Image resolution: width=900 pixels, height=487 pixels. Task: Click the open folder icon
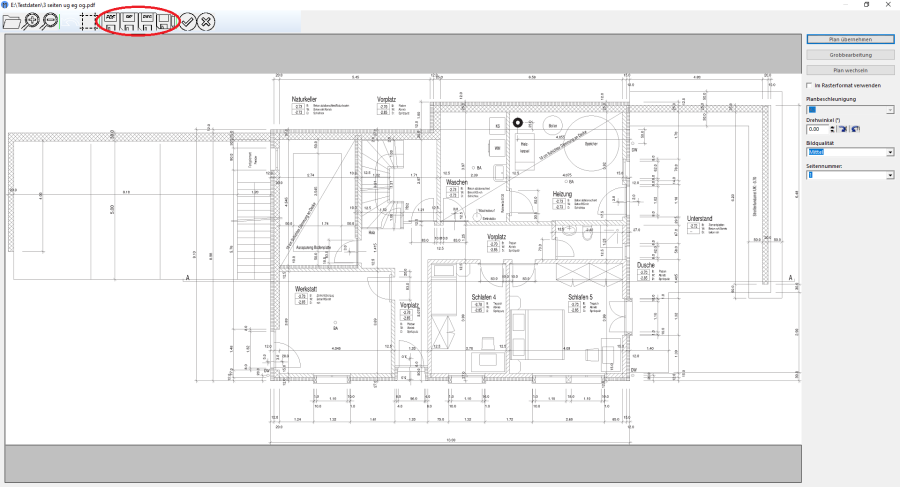14,20
